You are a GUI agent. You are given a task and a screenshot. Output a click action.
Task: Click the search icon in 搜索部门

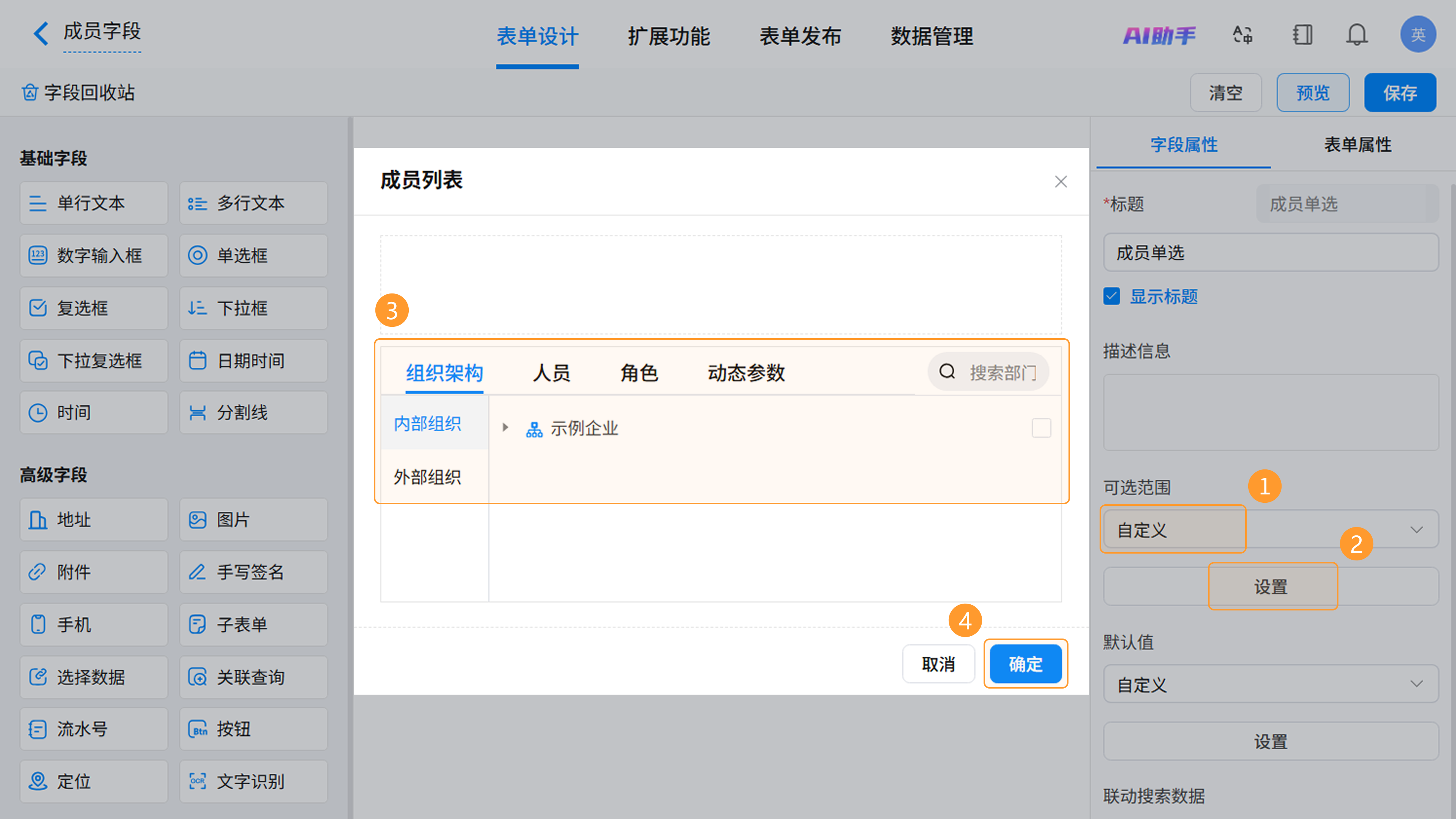click(947, 372)
